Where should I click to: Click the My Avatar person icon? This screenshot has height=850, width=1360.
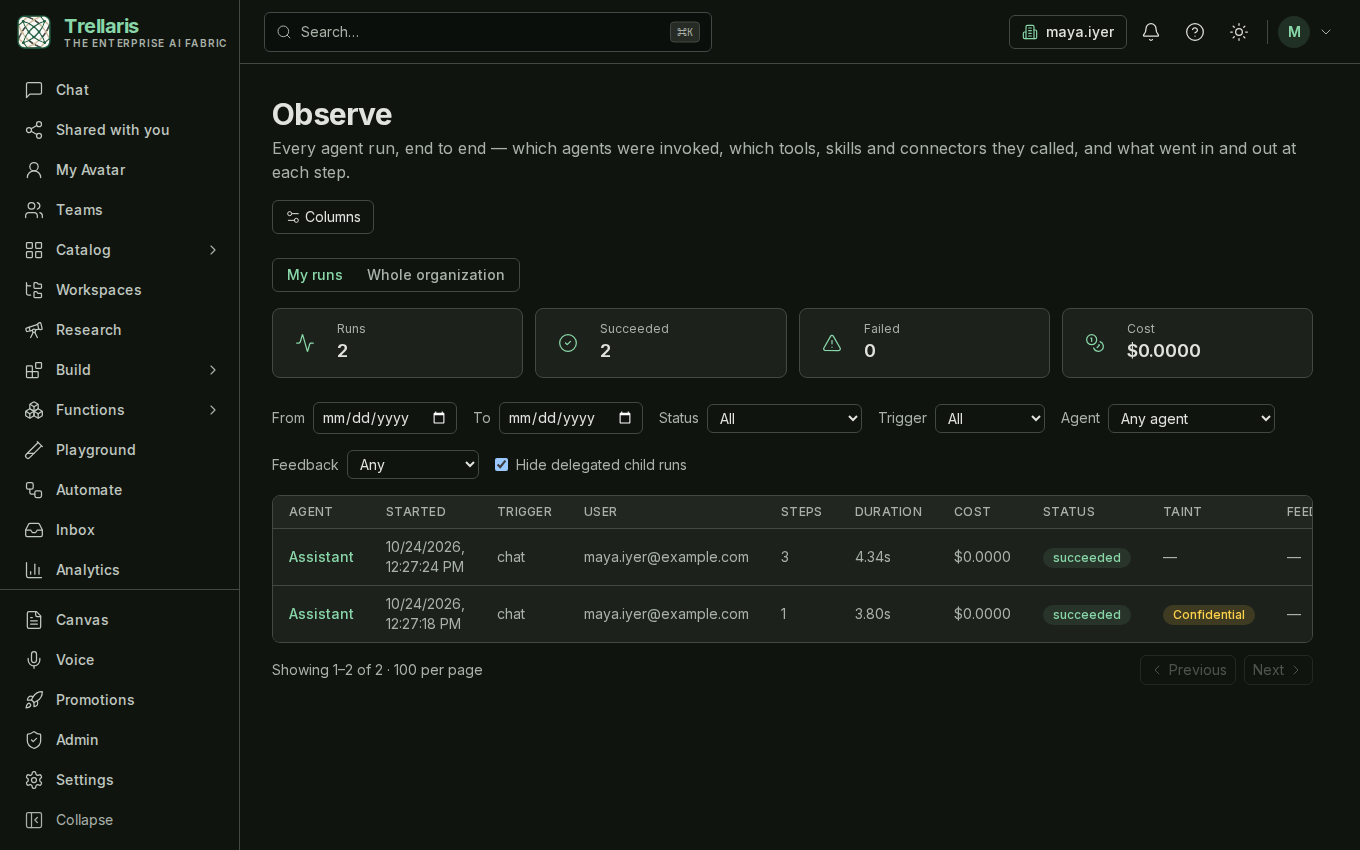click(34, 170)
